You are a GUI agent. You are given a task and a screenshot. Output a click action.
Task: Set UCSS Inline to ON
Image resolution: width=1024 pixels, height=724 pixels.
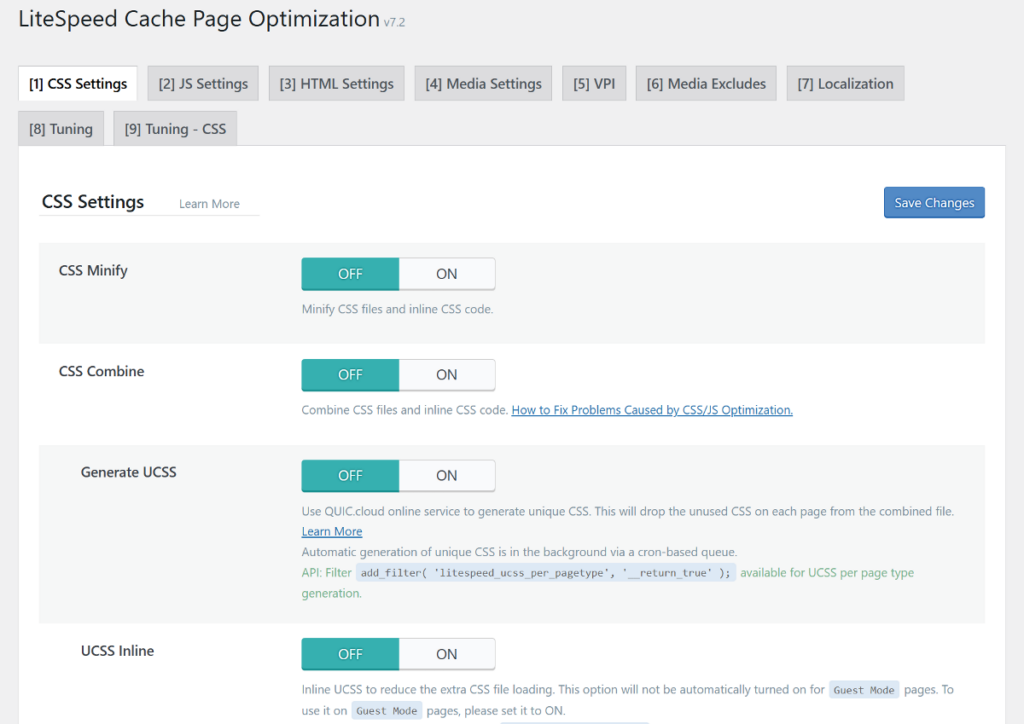pos(447,653)
